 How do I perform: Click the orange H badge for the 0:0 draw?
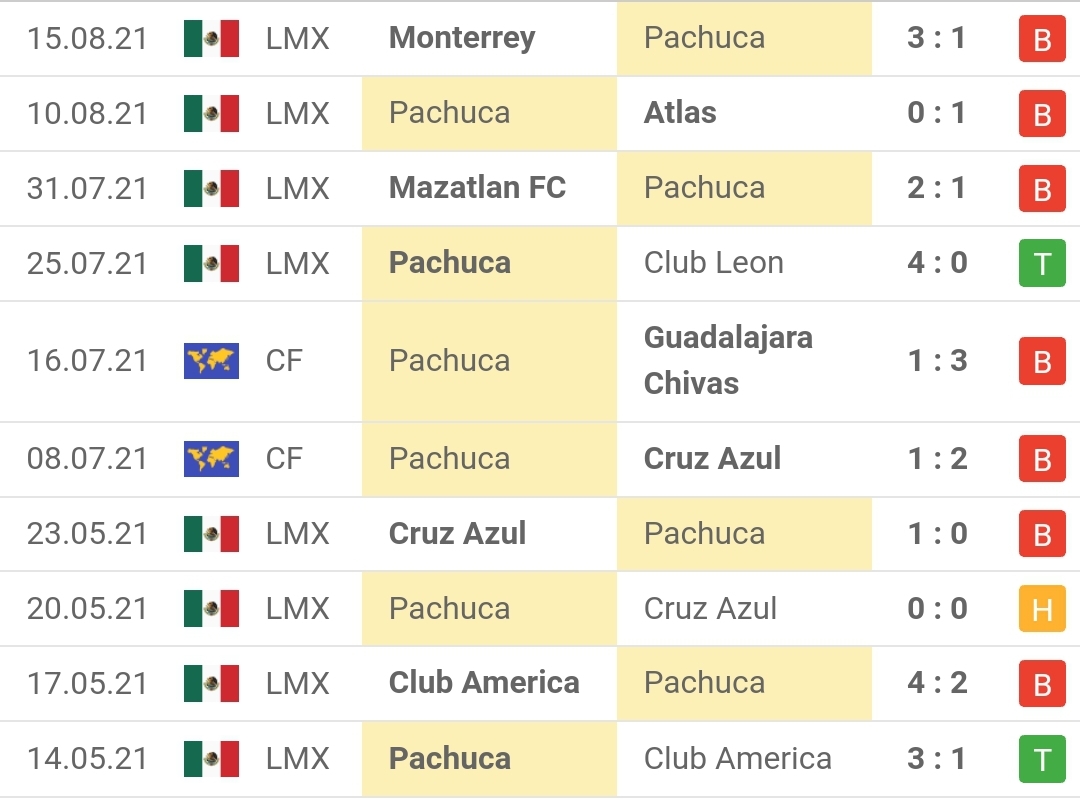(x=1041, y=609)
